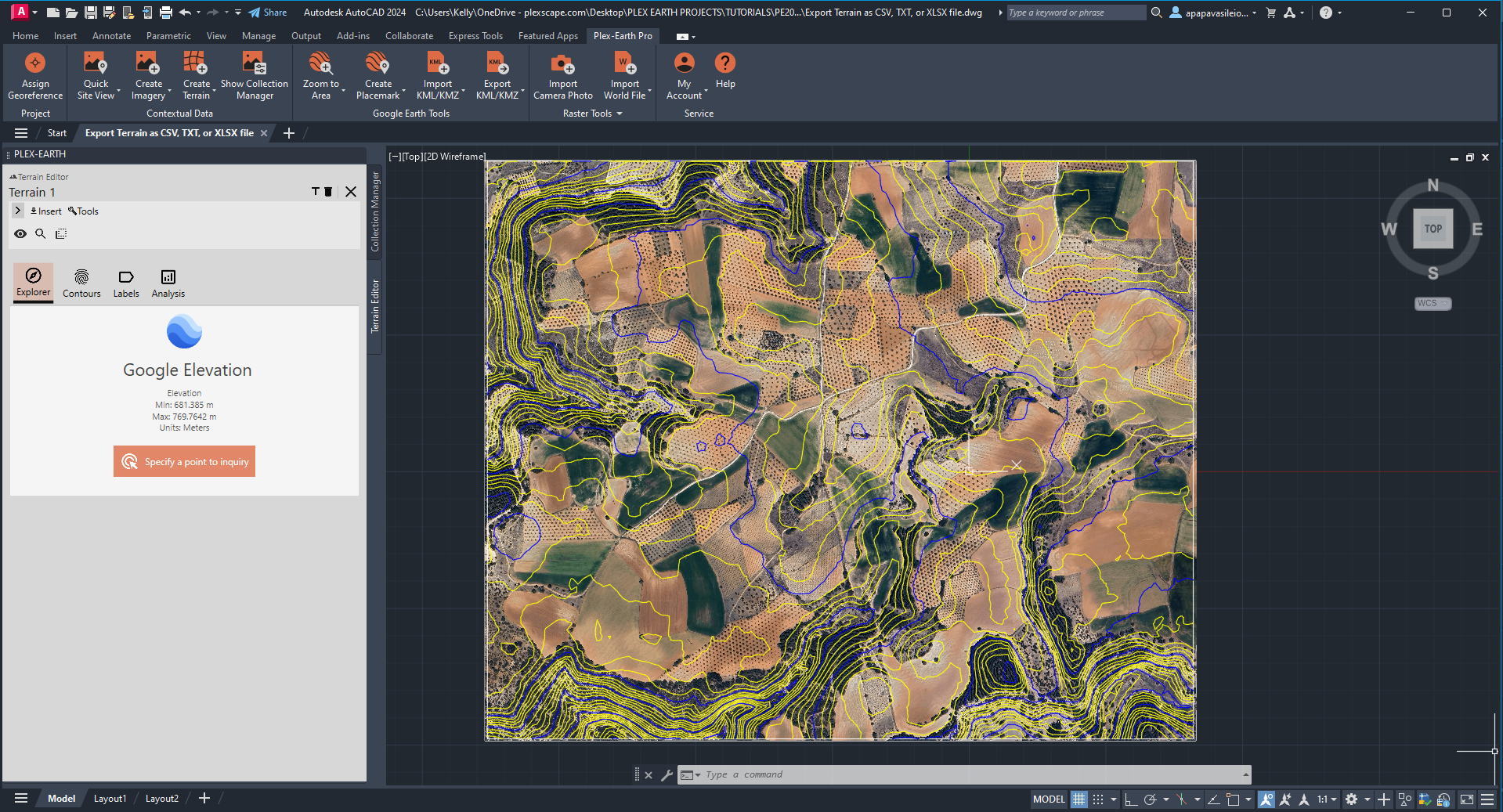
Task: Click the Create Imagery icon
Action: pos(148,63)
